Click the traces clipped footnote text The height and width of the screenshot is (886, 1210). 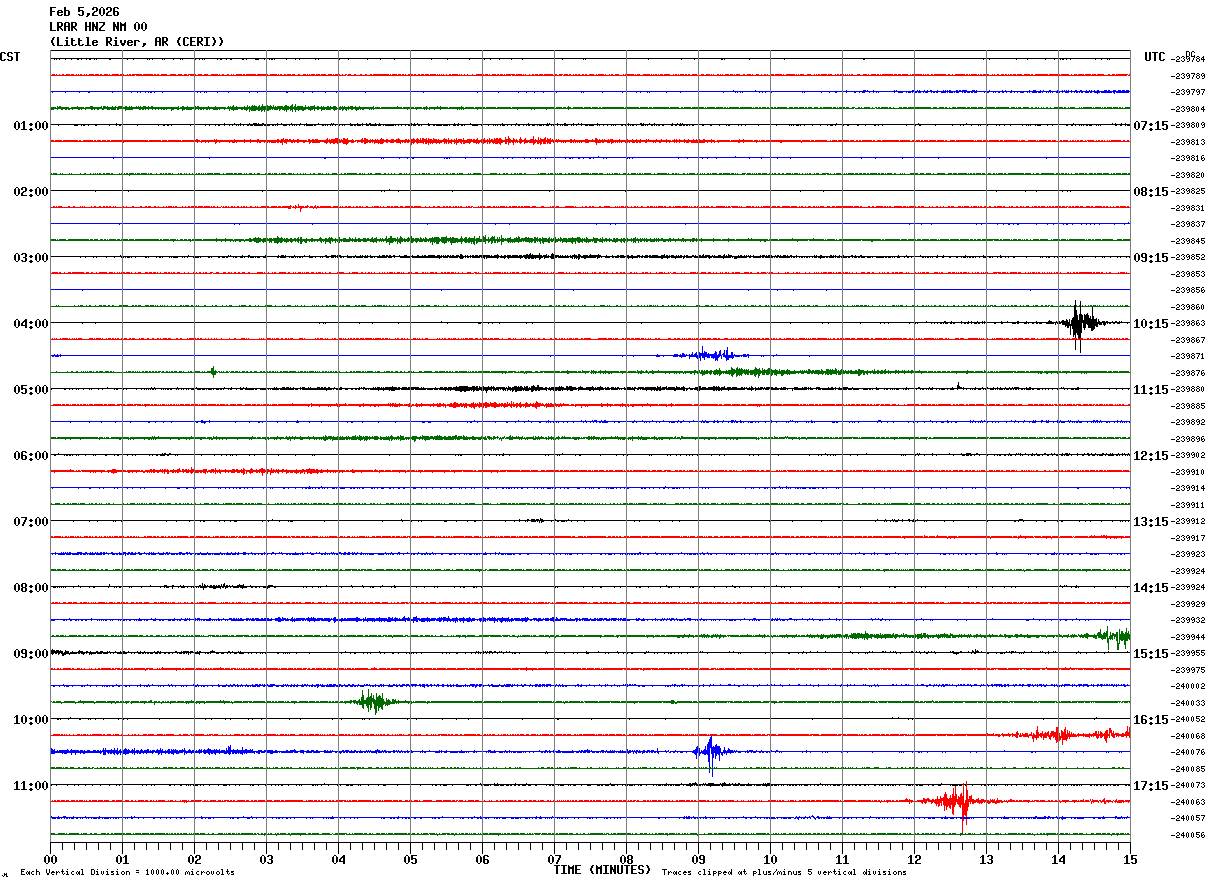coord(784,872)
